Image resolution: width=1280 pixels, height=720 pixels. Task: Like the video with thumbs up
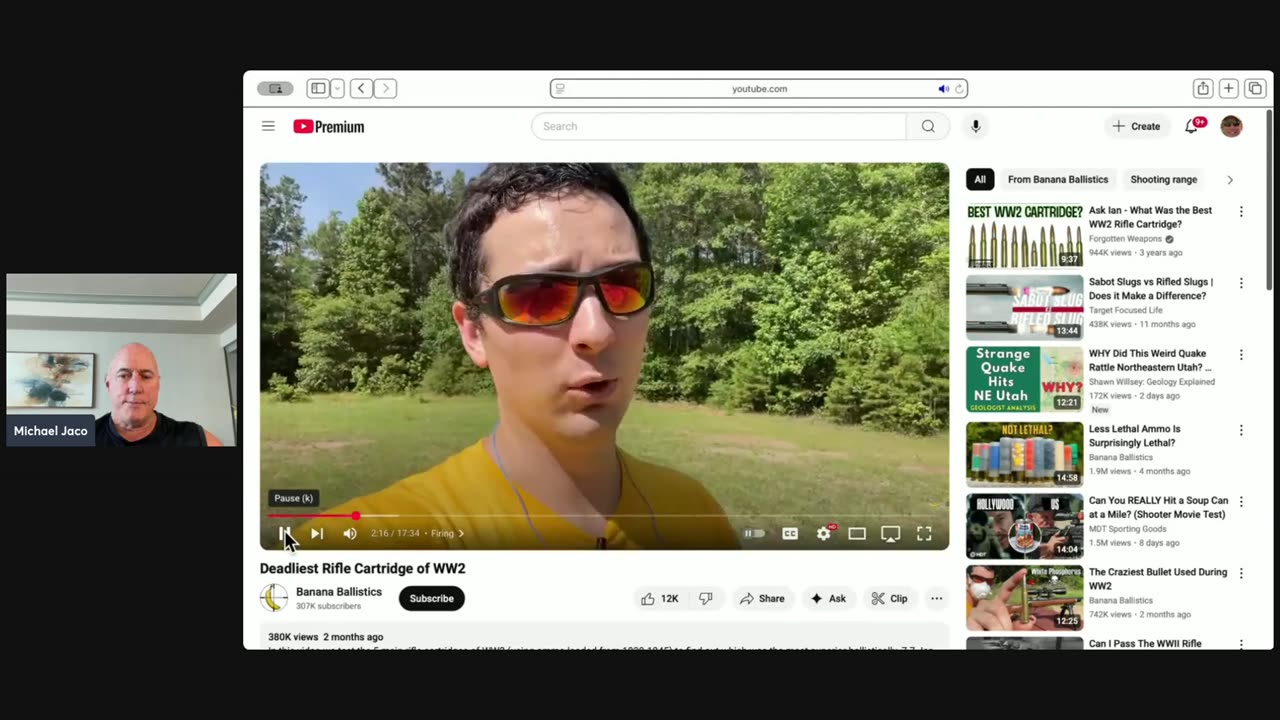[x=660, y=599]
